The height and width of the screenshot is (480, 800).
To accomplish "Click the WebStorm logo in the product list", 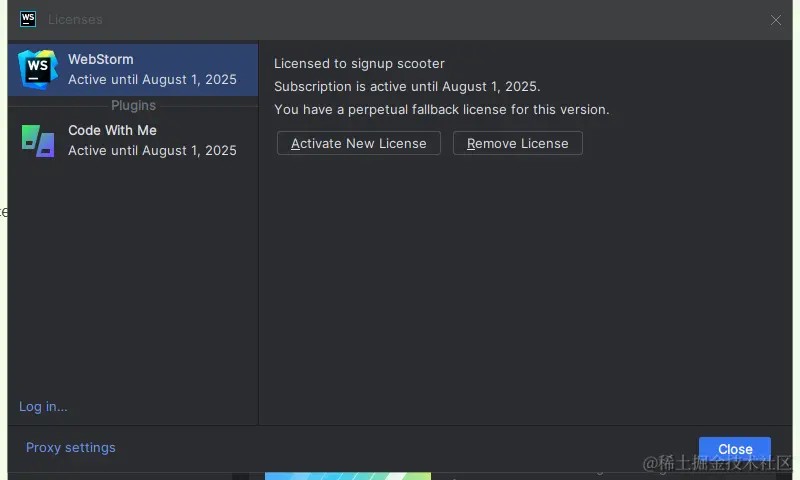I will pos(38,69).
